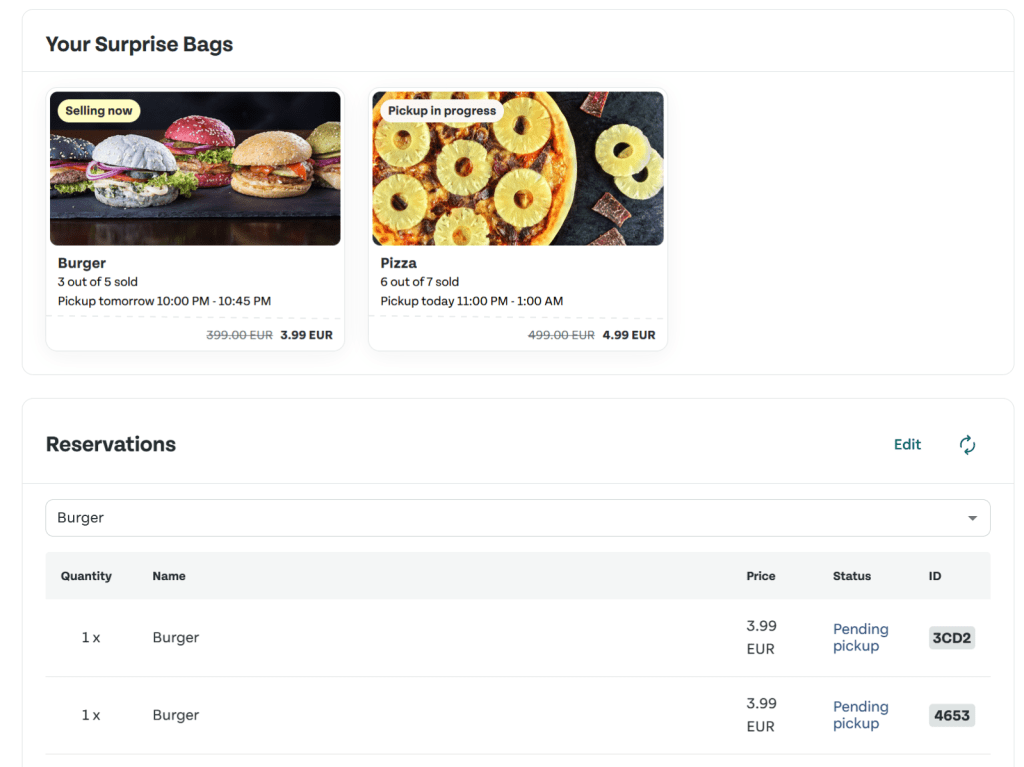This screenshot has width=1024, height=767.
Task: Click the Name column header
Action: click(169, 576)
